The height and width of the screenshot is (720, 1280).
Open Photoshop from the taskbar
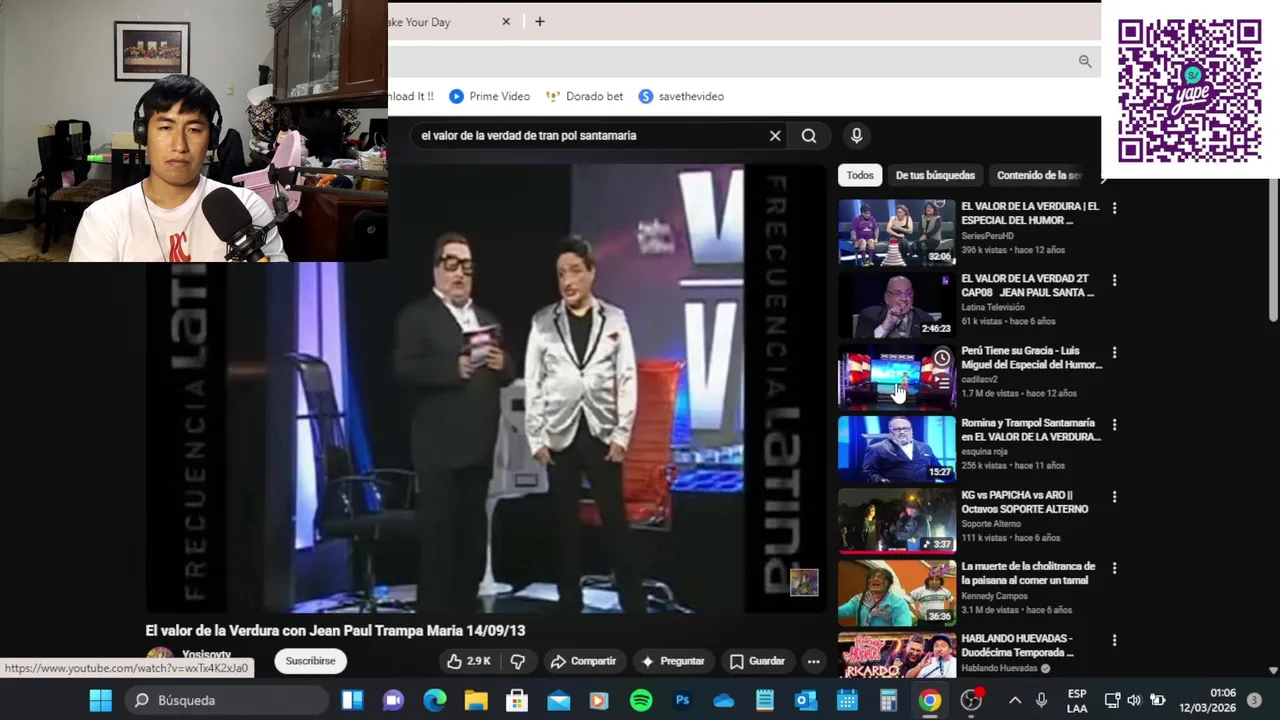tap(683, 700)
